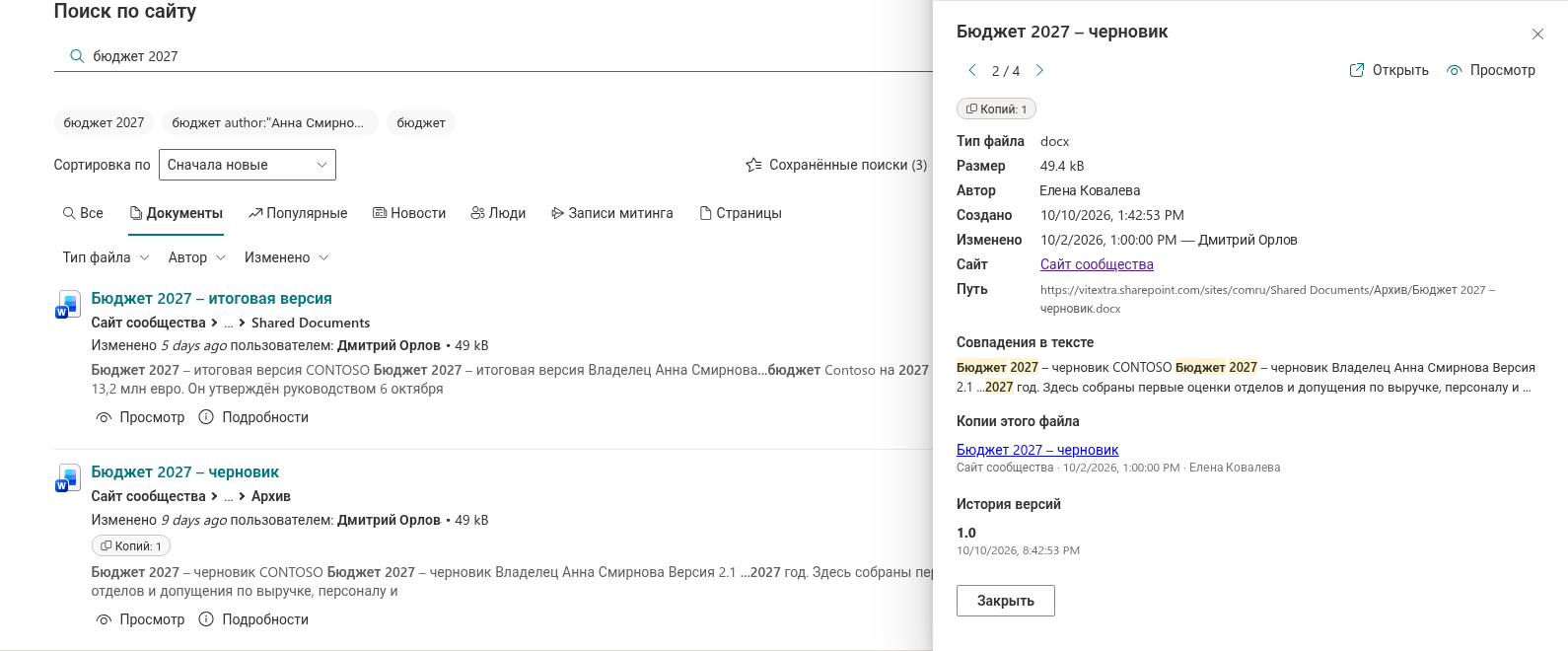The width and height of the screenshot is (1568, 651).
Task: Click Сайт сообщества breadcrumb of итоговая версия
Action: coord(148,323)
